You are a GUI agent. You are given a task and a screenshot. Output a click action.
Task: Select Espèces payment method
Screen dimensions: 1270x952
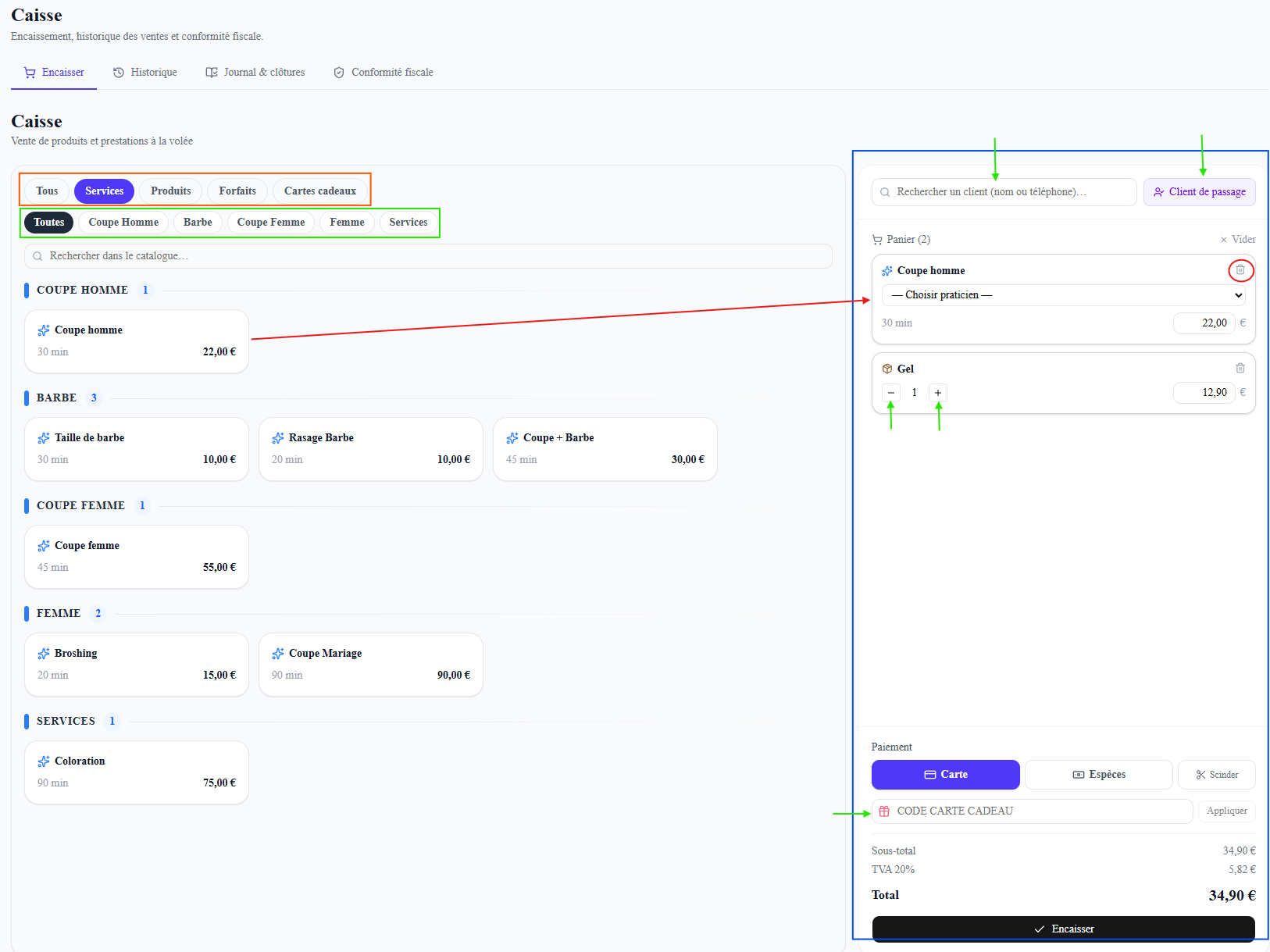point(1099,775)
